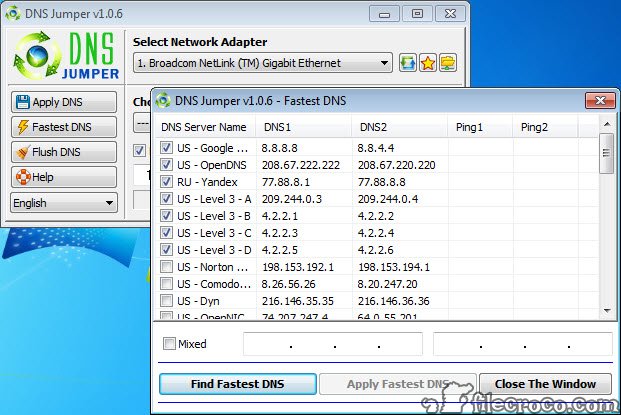Screen dimensions: 621x415
Task: Select the RU - Yandex server name
Action: click(207, 182)
